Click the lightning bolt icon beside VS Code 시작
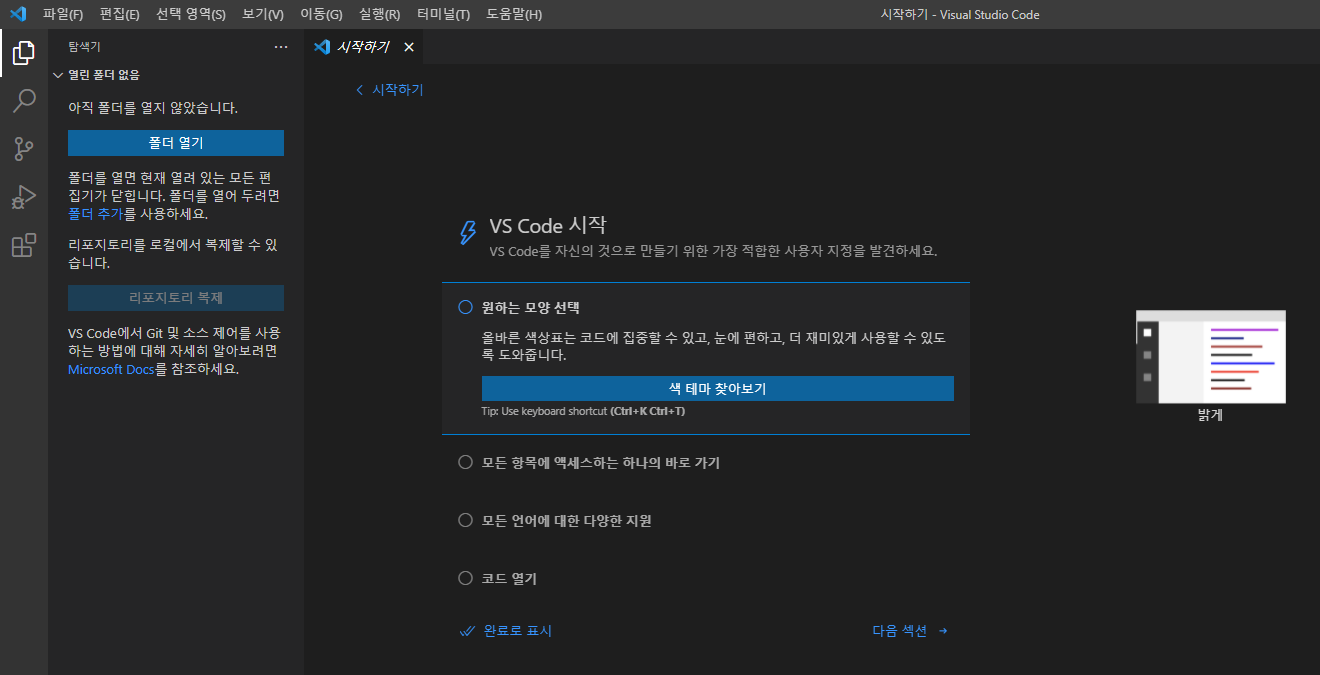Screen dimensions: 1320x675 click(467, 233)
